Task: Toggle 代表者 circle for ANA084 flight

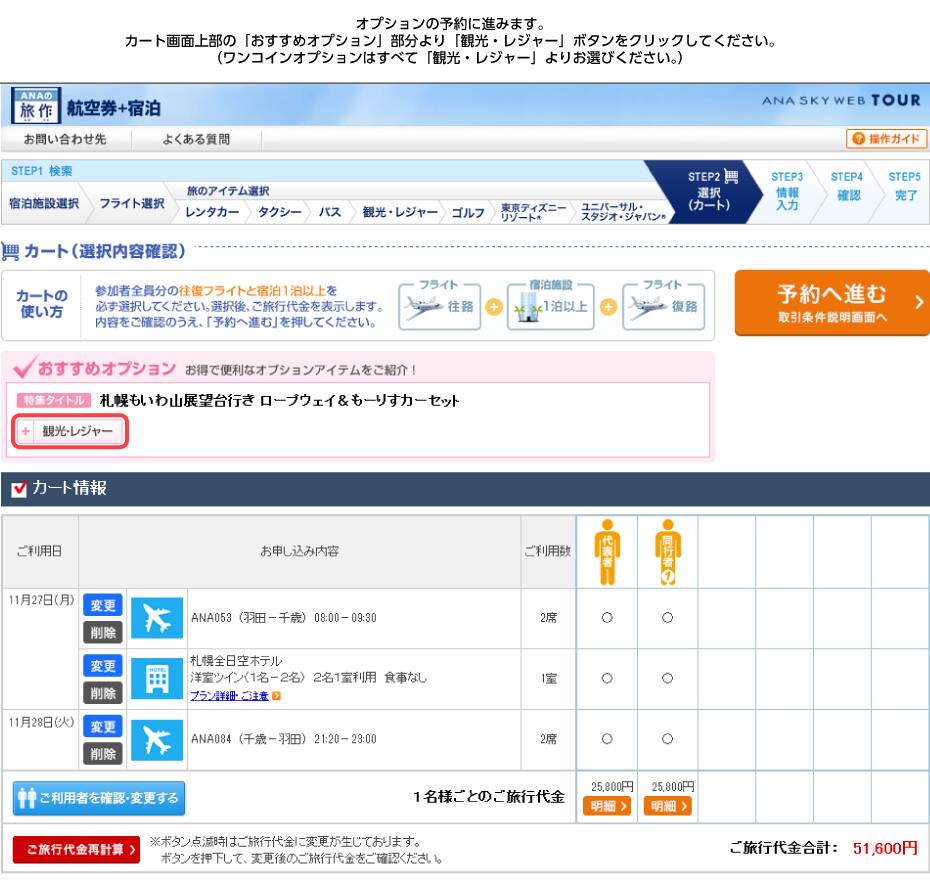Action: [607, 739]
